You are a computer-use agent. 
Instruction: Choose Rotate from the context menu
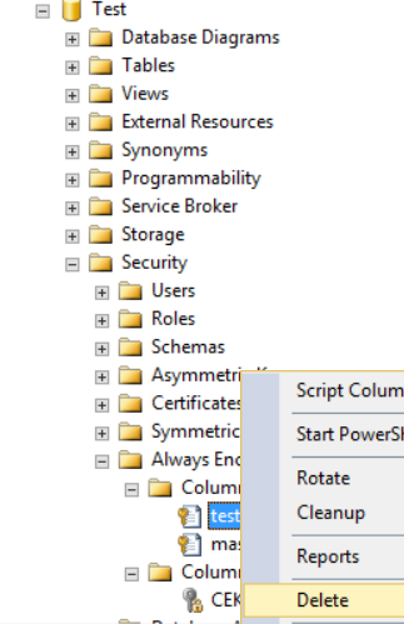[323, 478]
